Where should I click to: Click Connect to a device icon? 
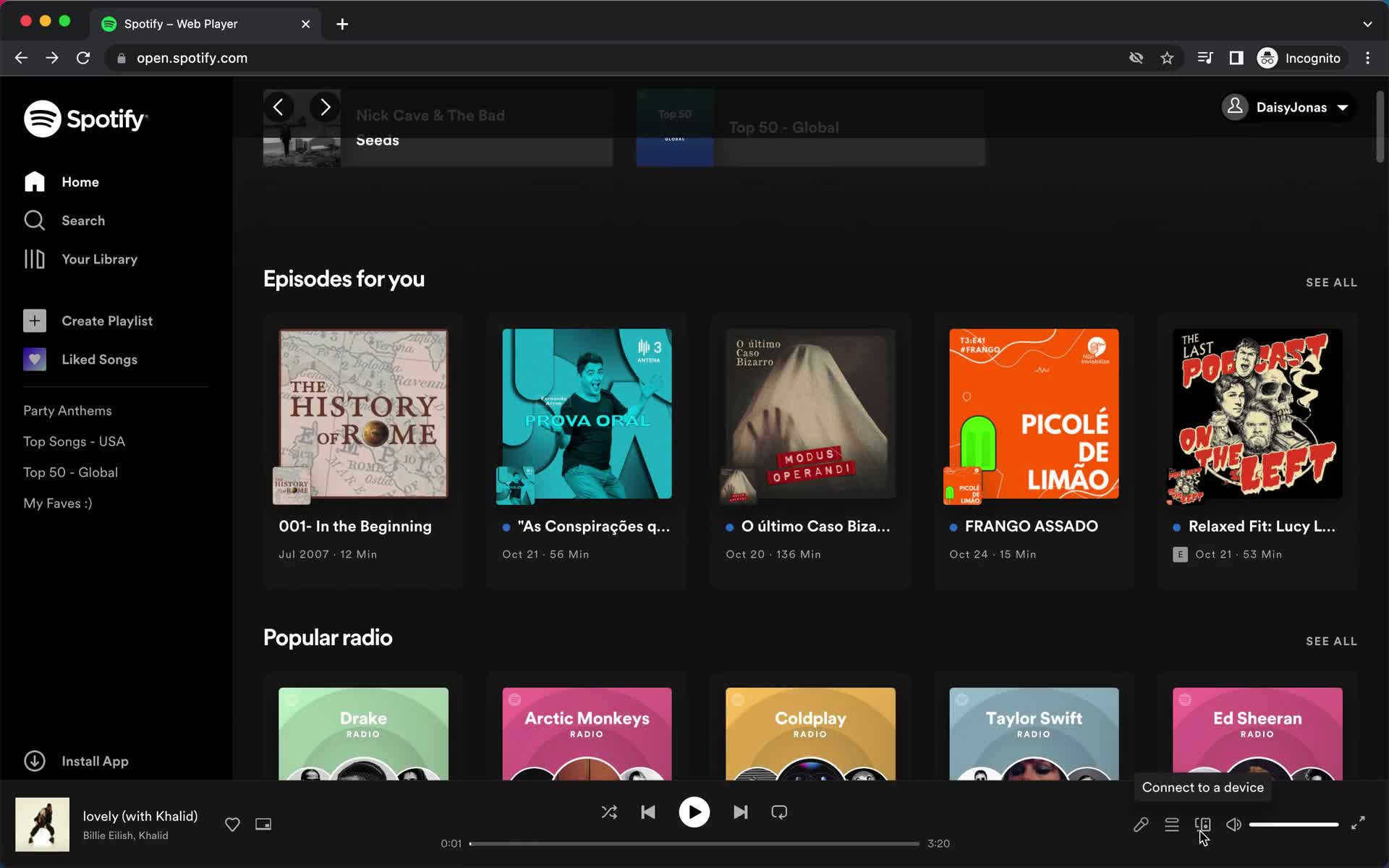pos(1203,825)
